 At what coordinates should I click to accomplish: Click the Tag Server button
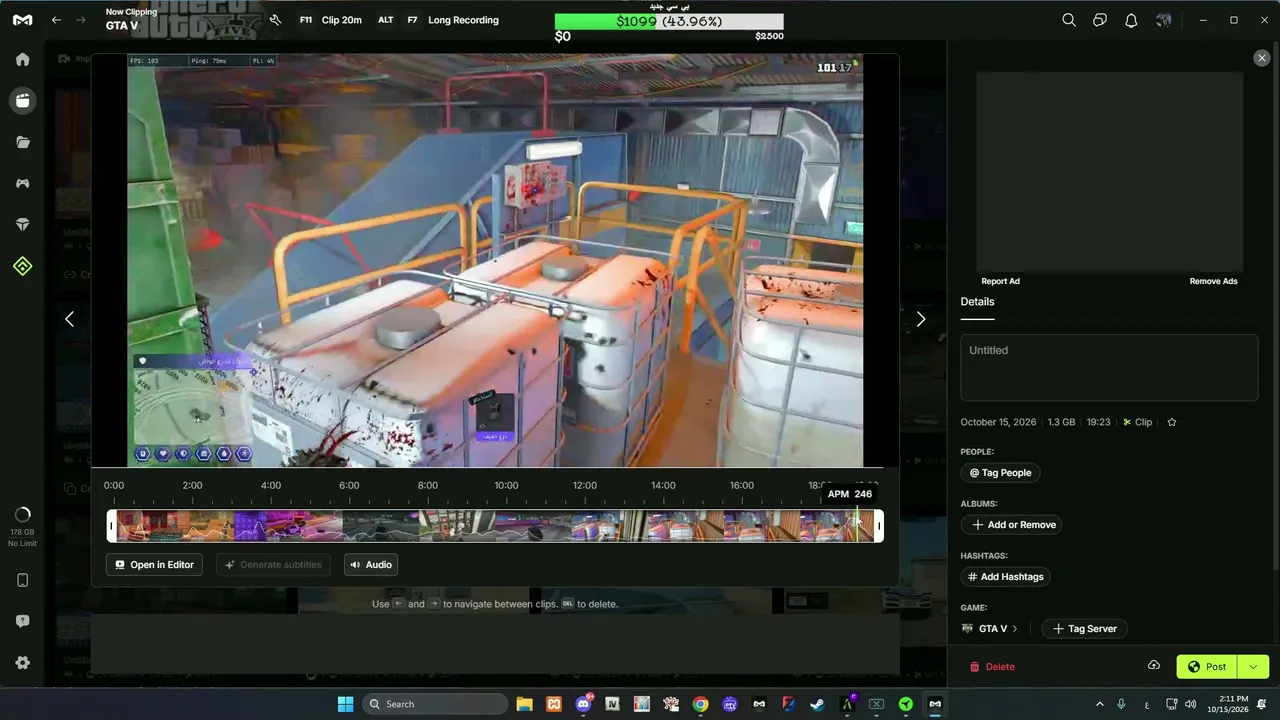[1085, 629]
